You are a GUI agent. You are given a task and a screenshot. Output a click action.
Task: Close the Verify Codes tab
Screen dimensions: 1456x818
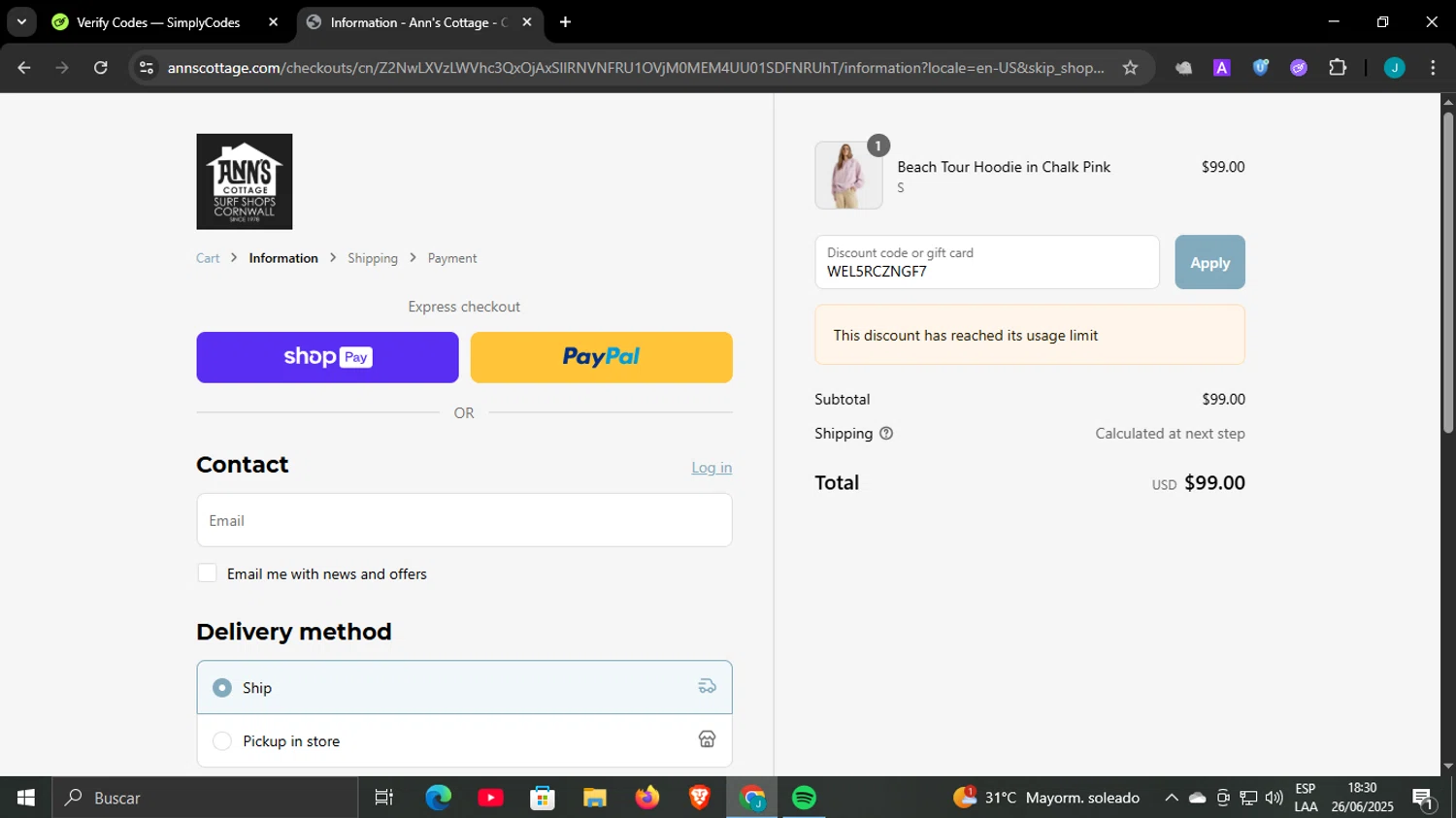(273, 22)
